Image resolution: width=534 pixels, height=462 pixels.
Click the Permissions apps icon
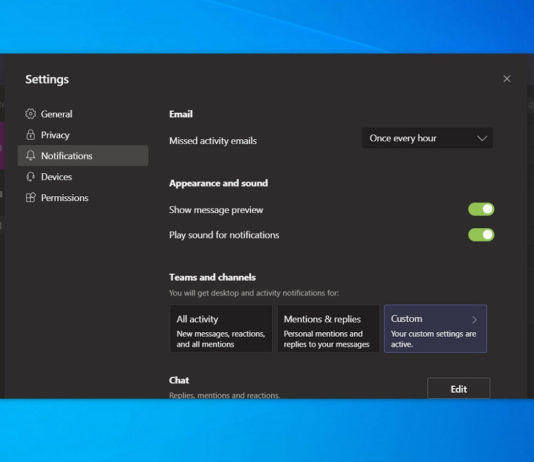coord(30,197)
